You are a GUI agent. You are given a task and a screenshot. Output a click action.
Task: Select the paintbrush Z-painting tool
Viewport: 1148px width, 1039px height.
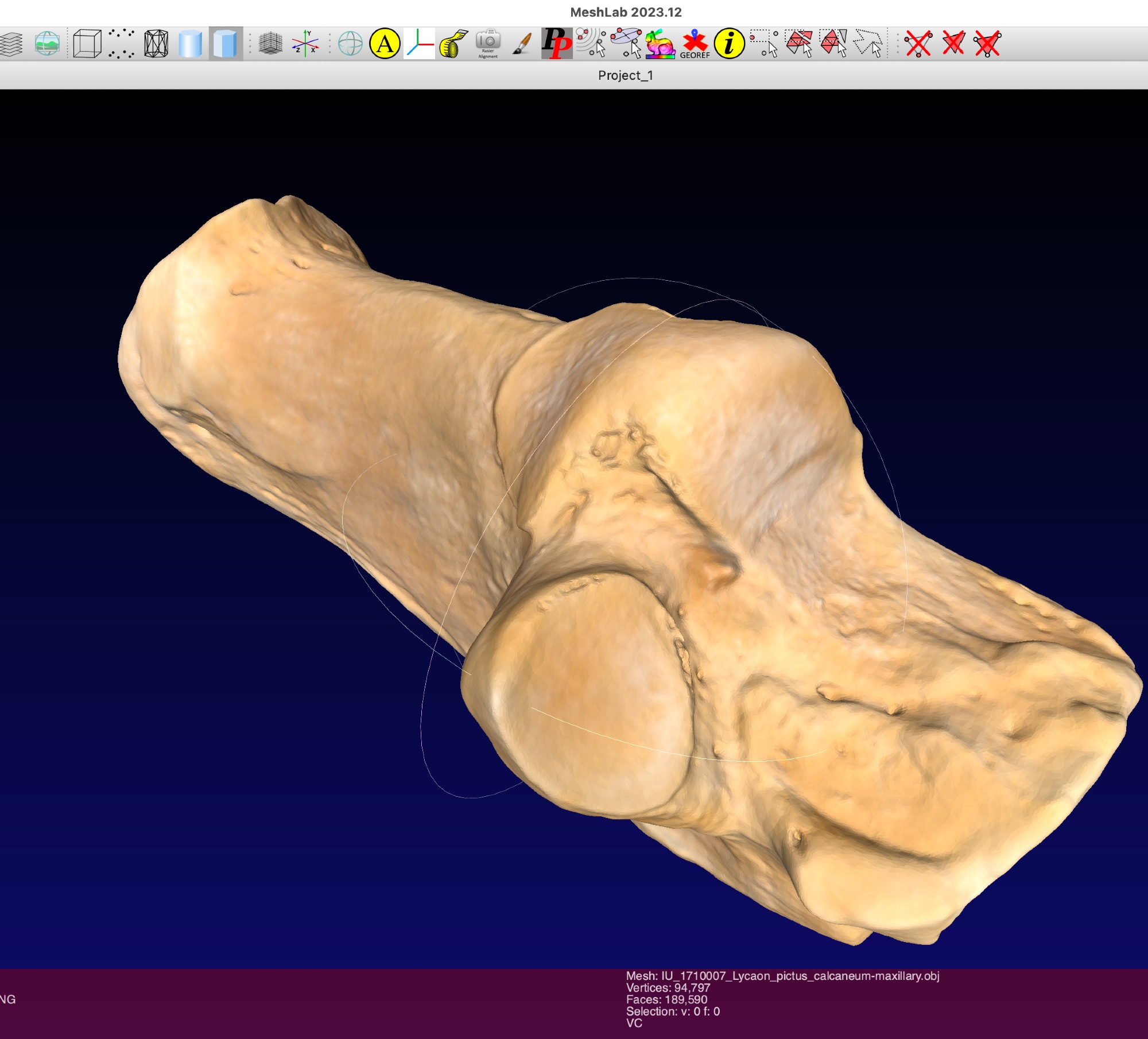pos(522,44)
